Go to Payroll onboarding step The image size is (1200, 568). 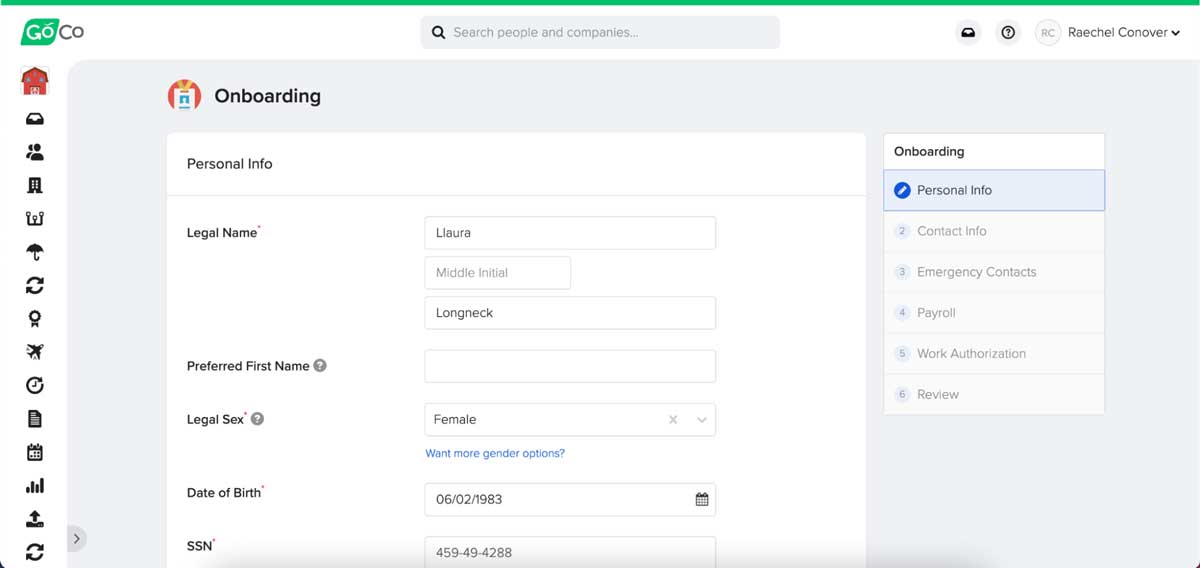click(x=994, y=313)
